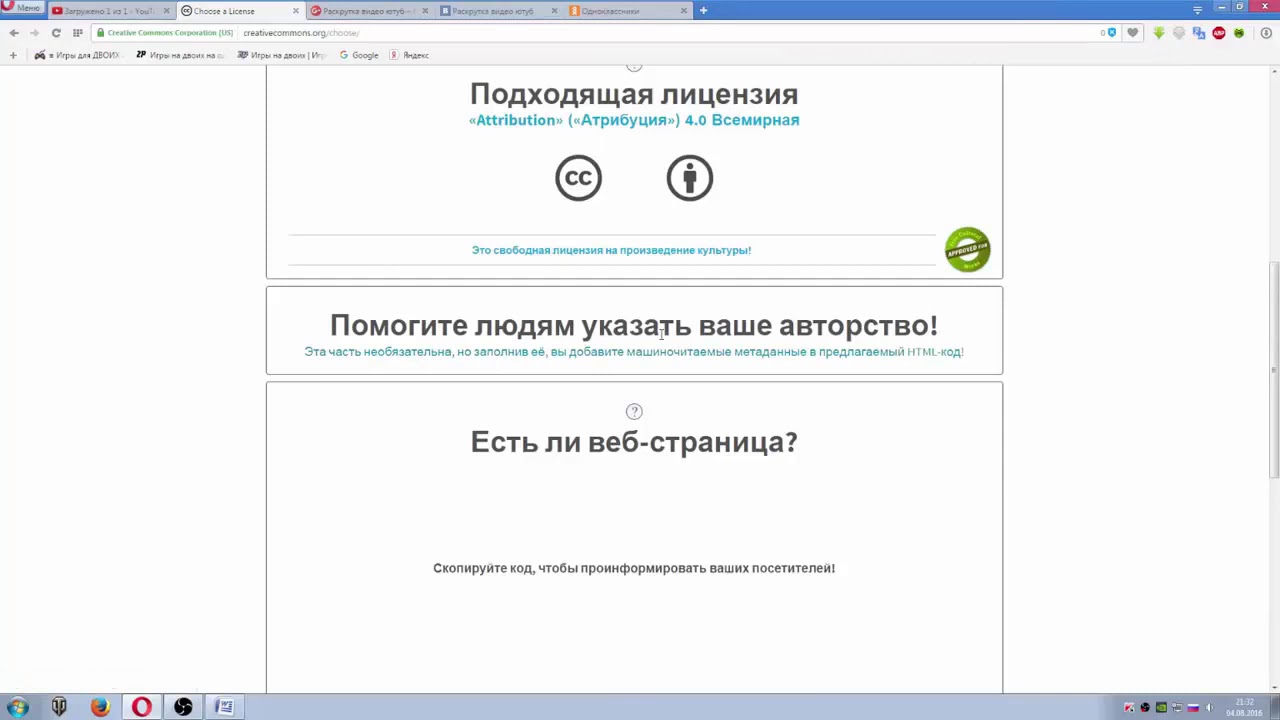Click the 'Помогите людям указать ваше авторство!' heading
Screen dimensions: 1280x720
pos(634,325)
